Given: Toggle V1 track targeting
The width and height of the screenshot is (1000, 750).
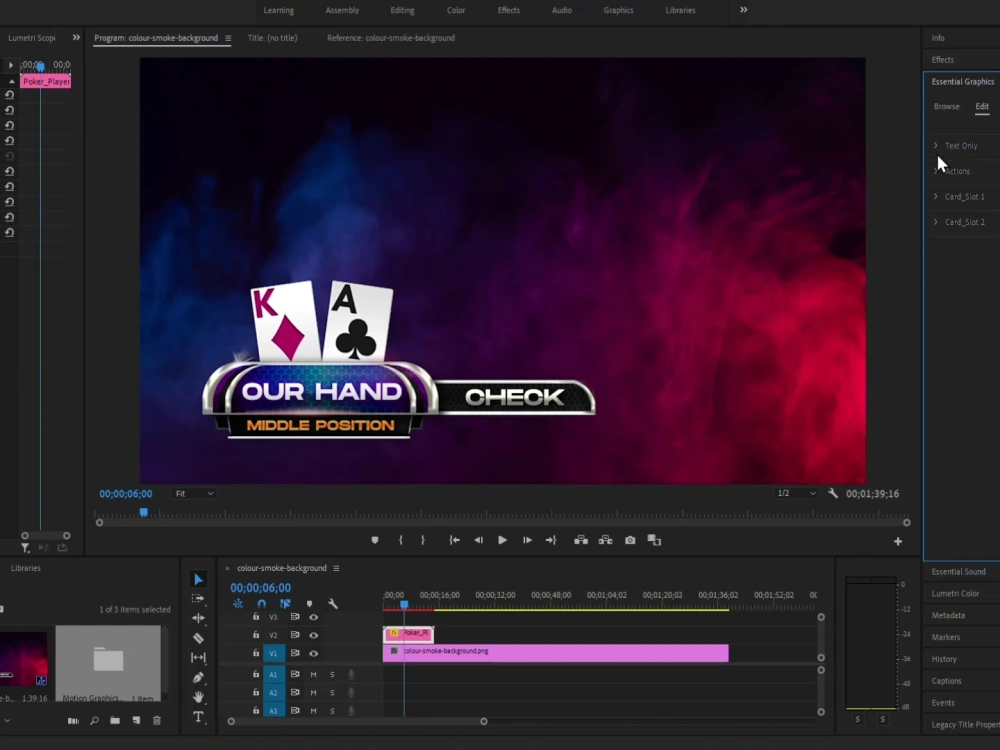Looking at the screenshot, I should [273, 653].
